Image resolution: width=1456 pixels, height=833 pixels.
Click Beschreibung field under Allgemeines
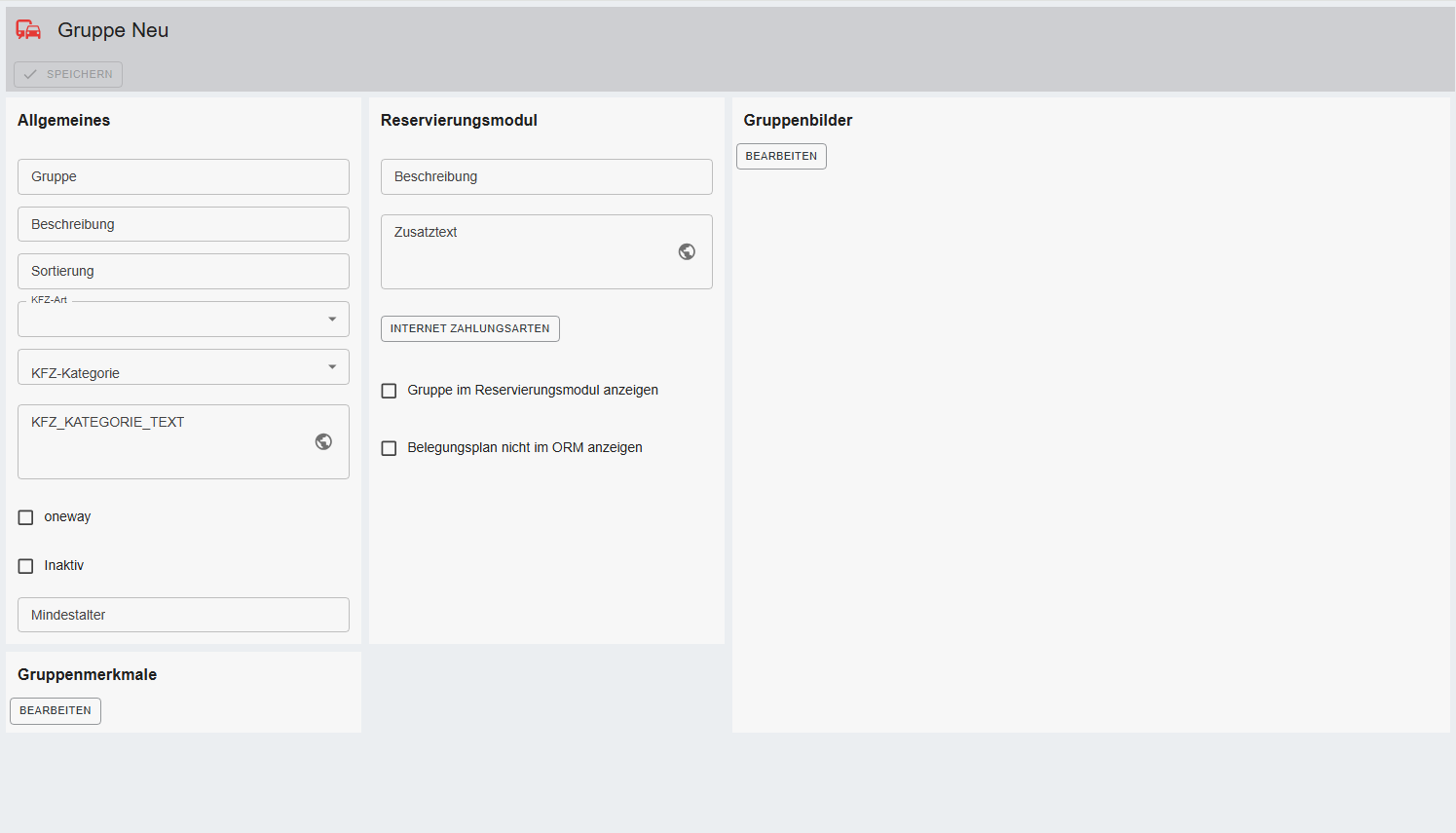[x=183, y=224]
